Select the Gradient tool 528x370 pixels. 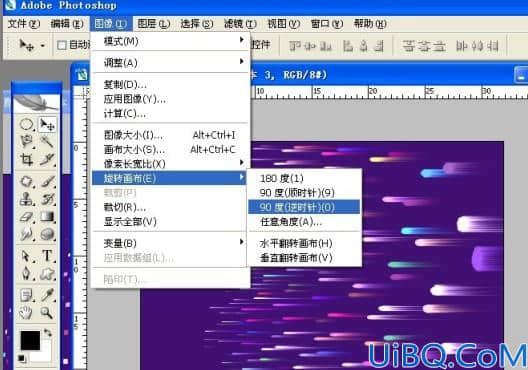click(x=47, y=216)
